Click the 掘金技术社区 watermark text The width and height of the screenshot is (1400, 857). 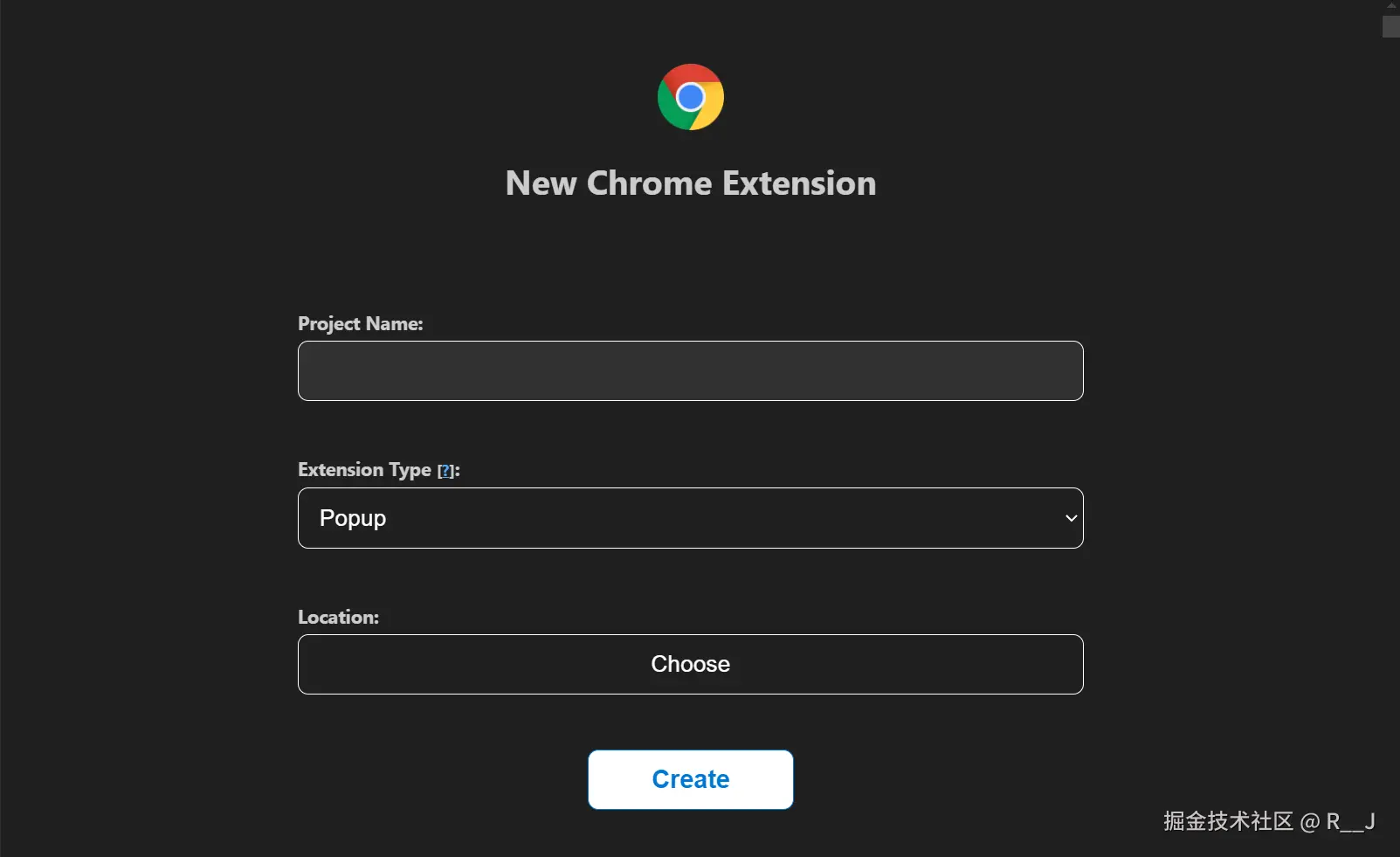pos(1227,821)
